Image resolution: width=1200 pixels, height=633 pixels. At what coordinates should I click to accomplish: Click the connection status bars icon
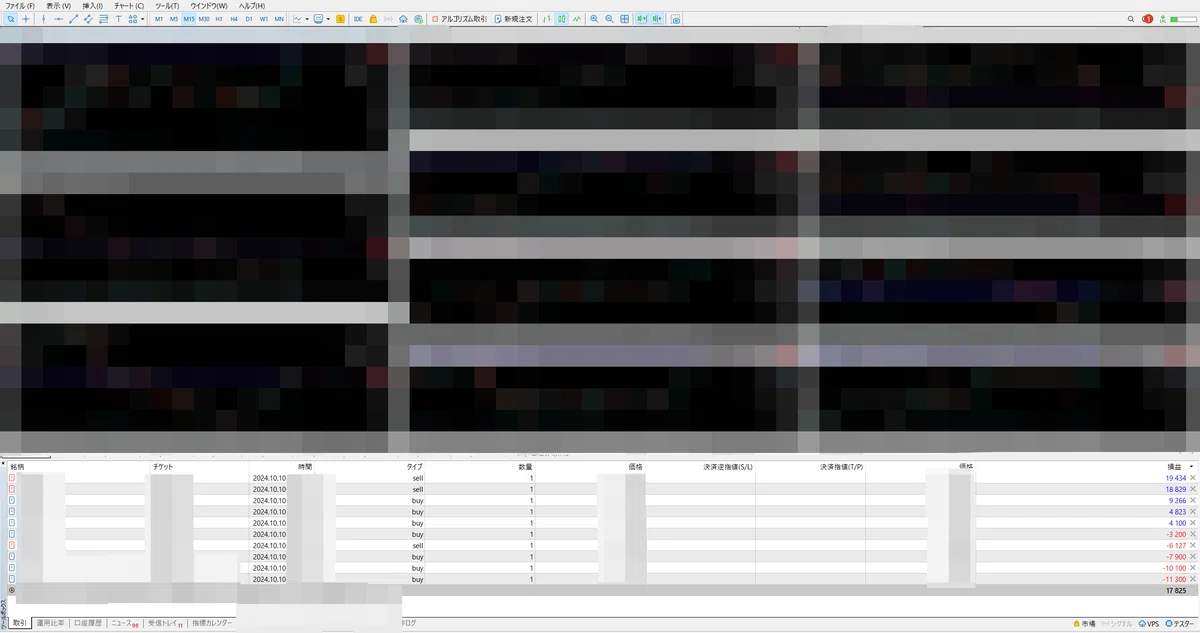1184,19
